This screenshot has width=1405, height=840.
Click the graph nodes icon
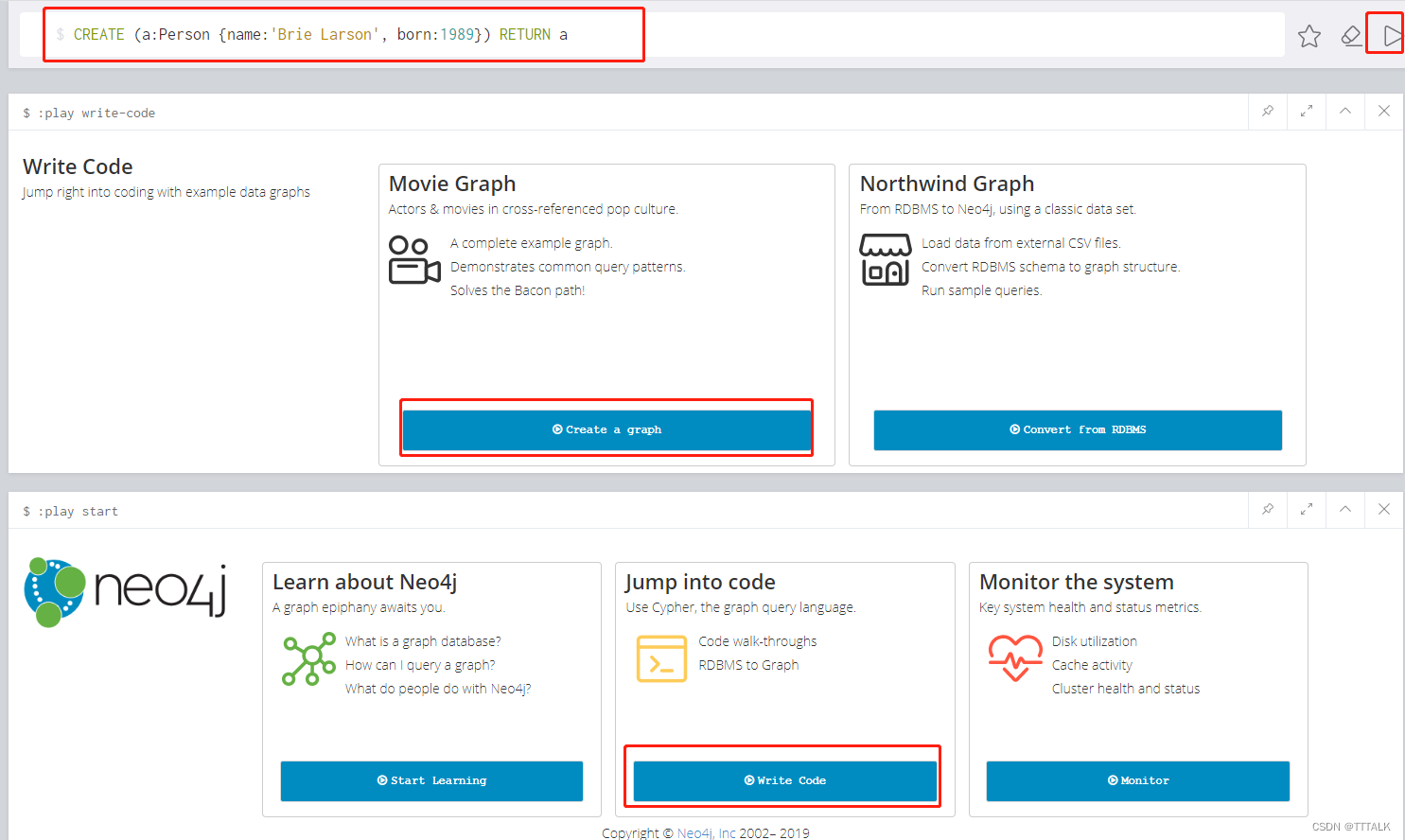[x=308, y=658]
